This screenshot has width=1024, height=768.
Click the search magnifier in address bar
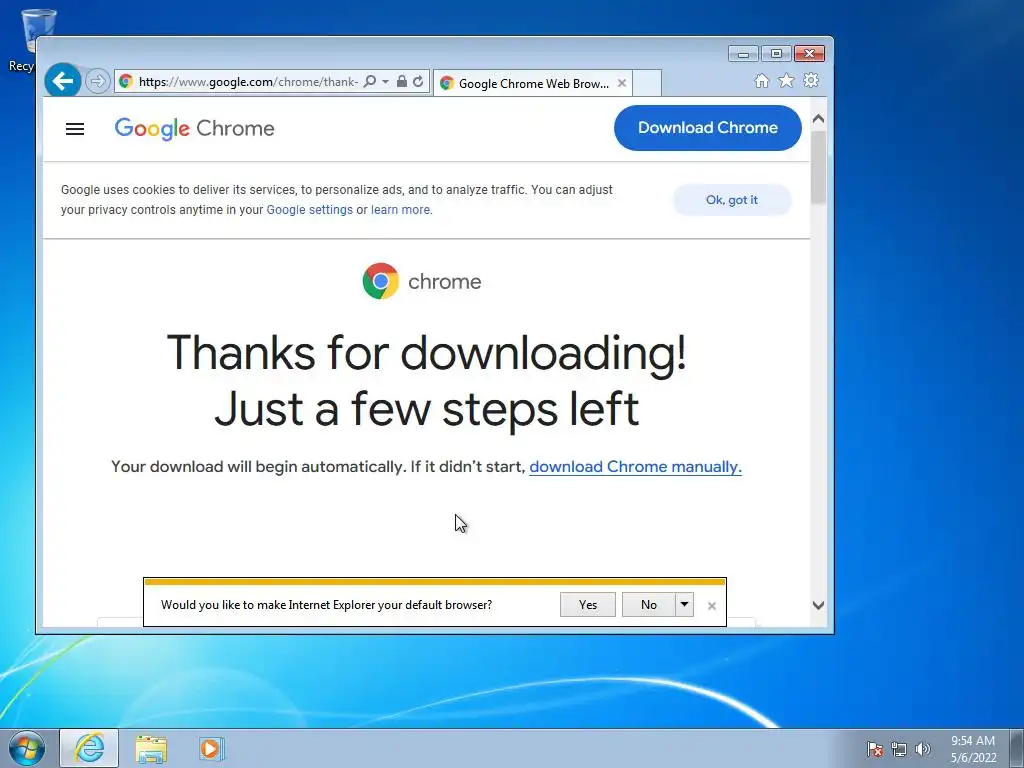(370, 81)
